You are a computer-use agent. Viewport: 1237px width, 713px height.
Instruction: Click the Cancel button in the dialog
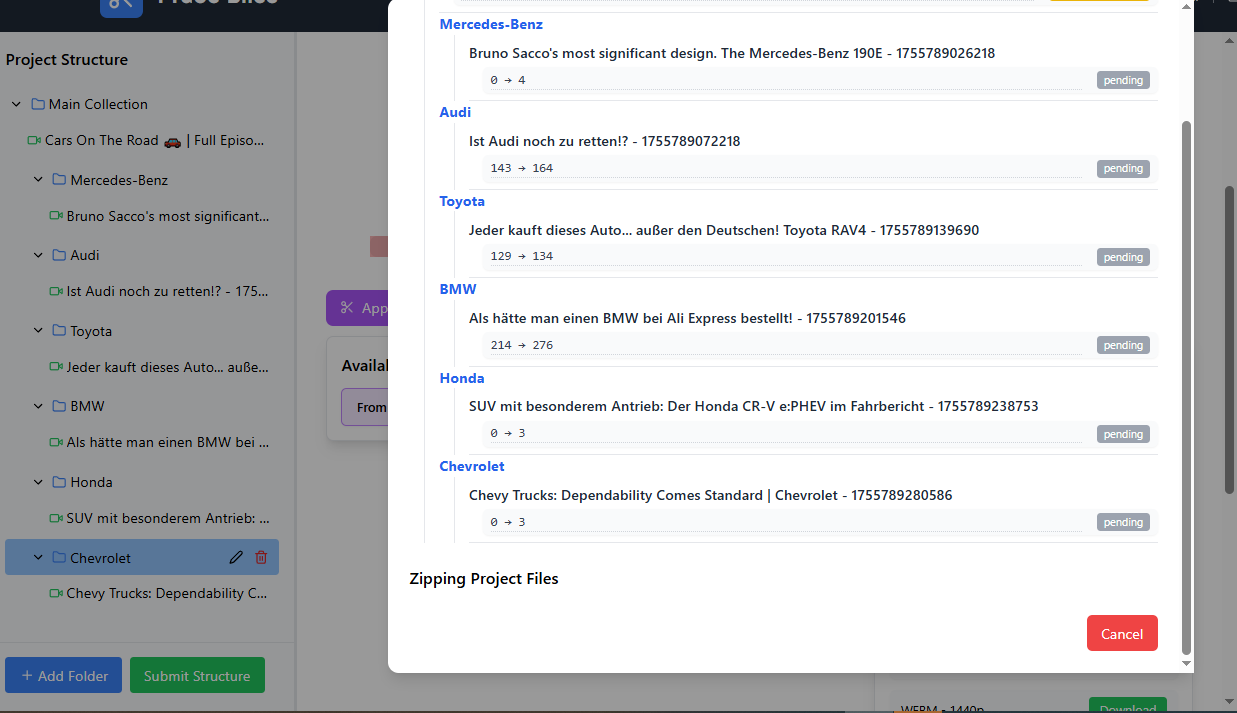(x=1122, y=633)
